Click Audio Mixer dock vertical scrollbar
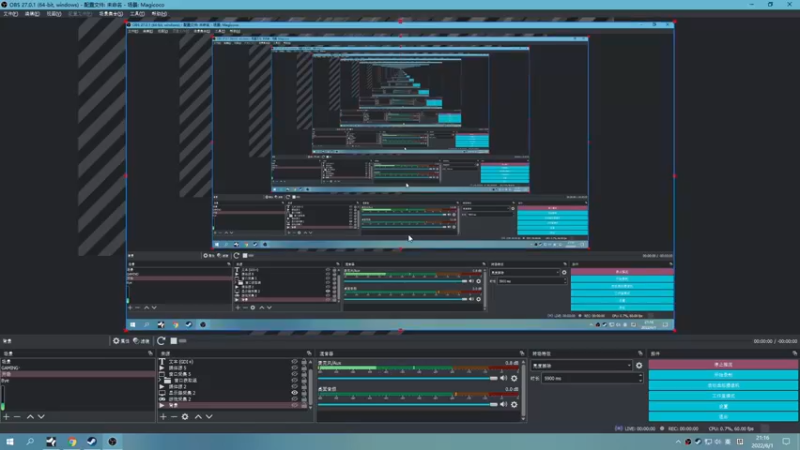The image size is (800, 450). 523,390
